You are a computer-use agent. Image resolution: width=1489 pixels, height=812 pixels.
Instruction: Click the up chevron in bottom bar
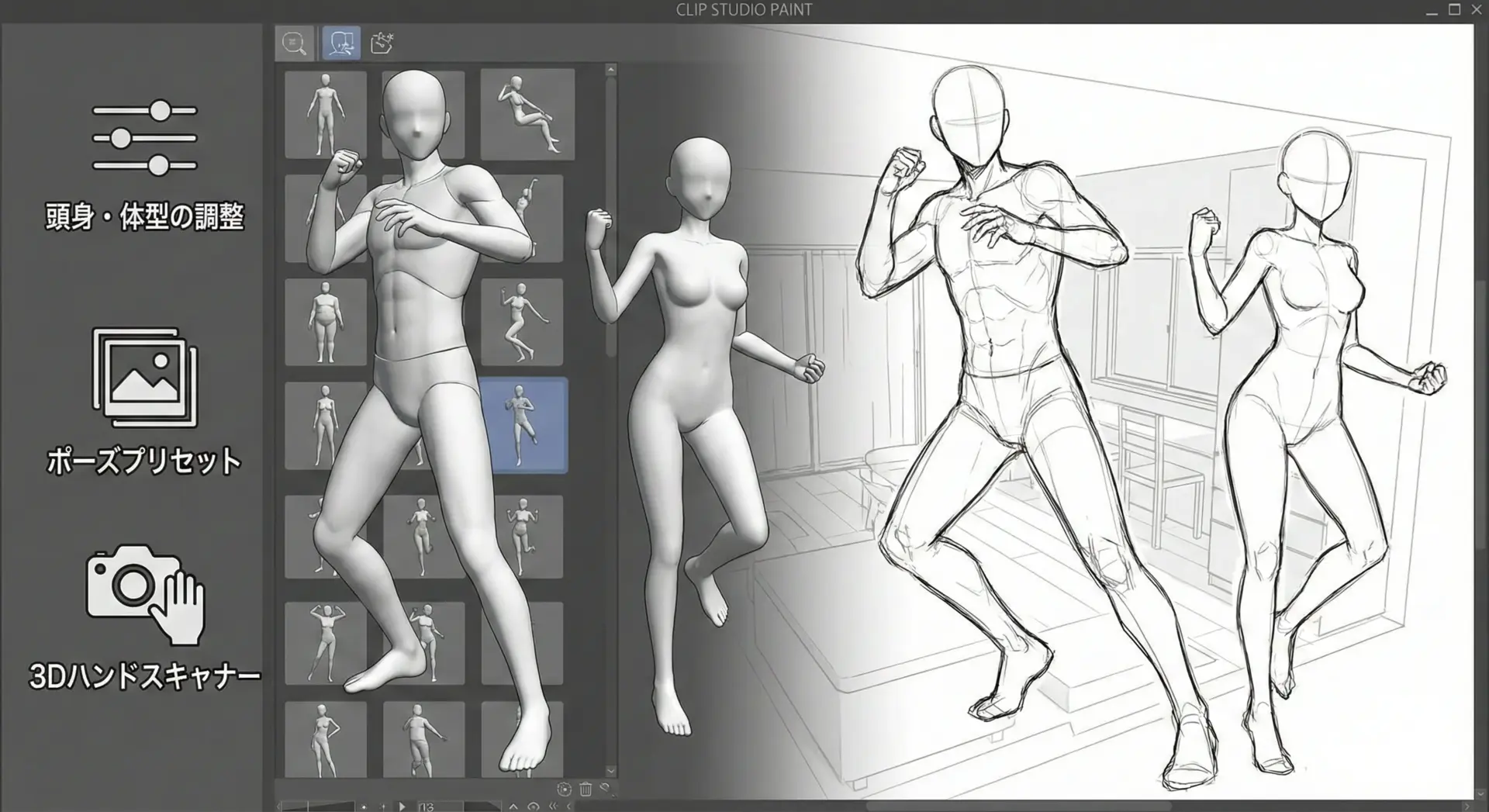click(513, 807)
